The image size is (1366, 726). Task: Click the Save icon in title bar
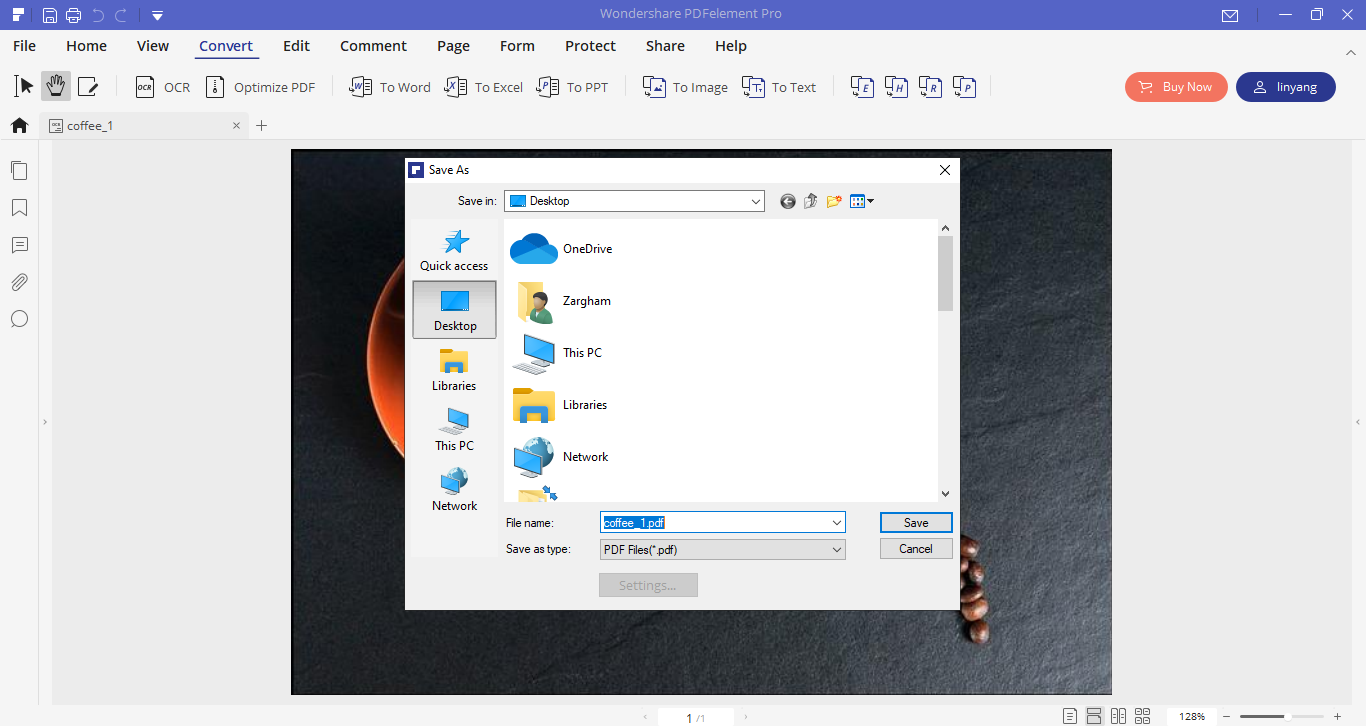tap(50, 15)
